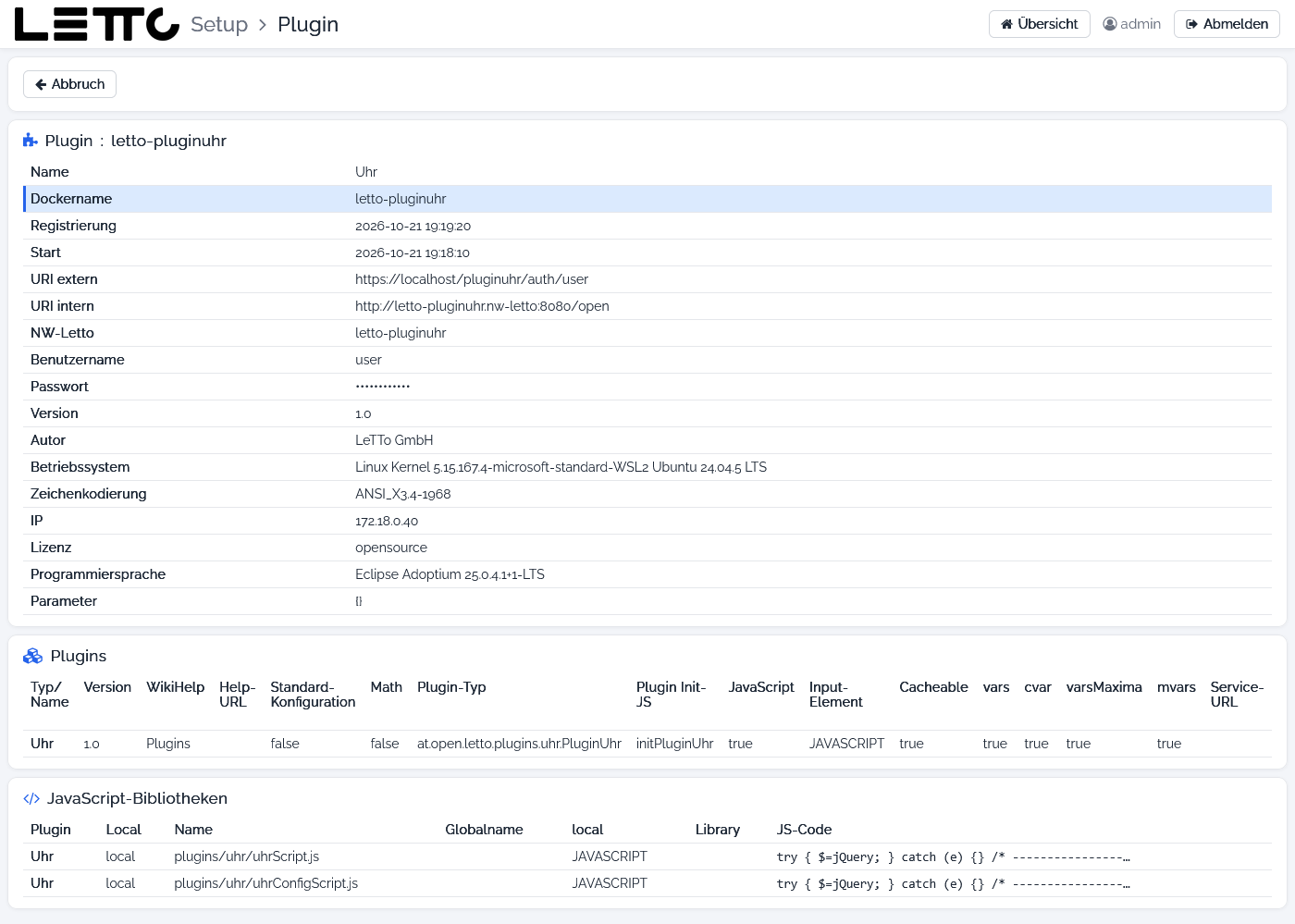Open the Übersicht page
The width and height of the screenshot is (1295, 924).
click(1040, 24)
